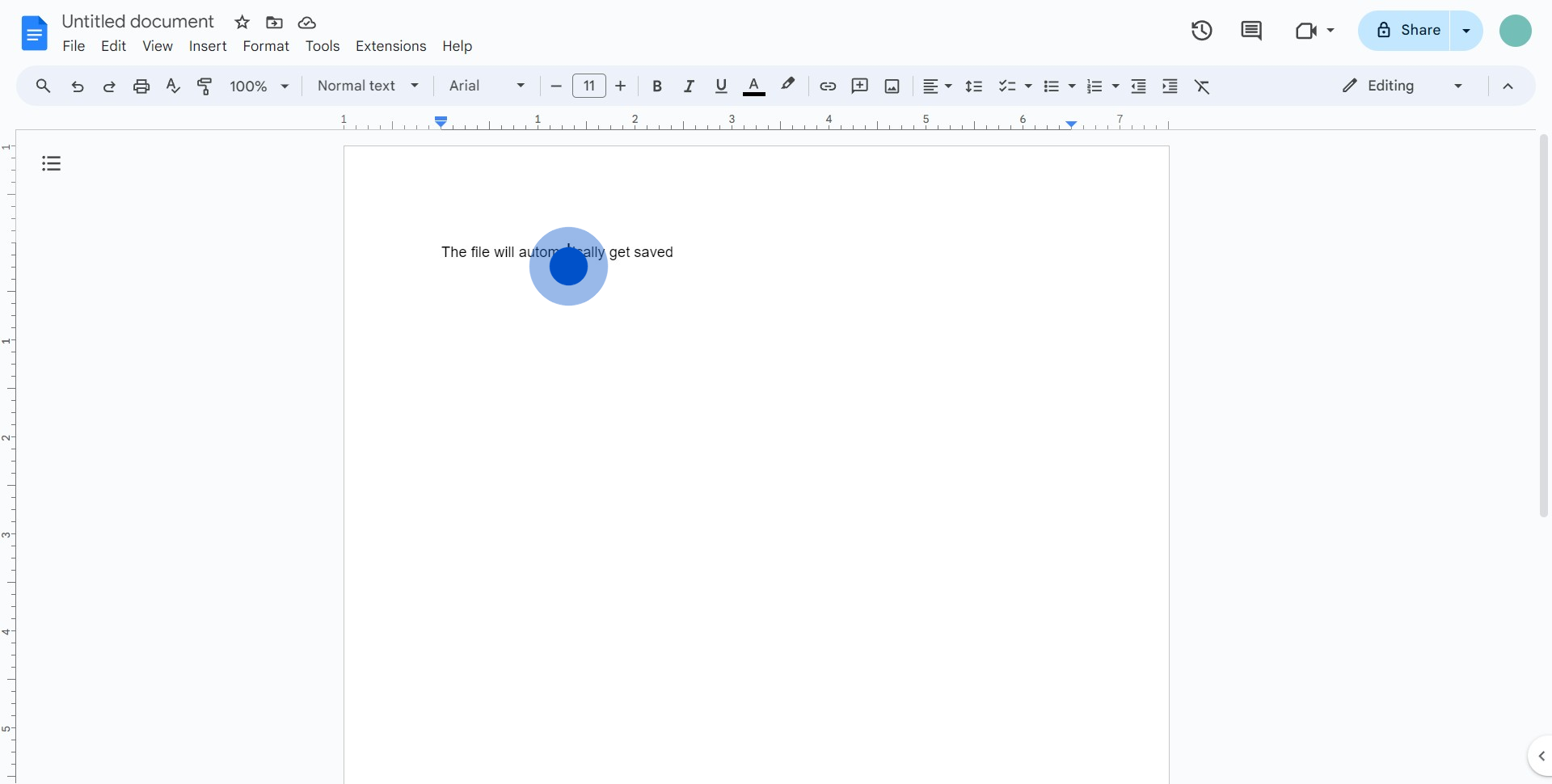Open the File menu
This screenshot has width=1552, height=784.
(74, 46)
